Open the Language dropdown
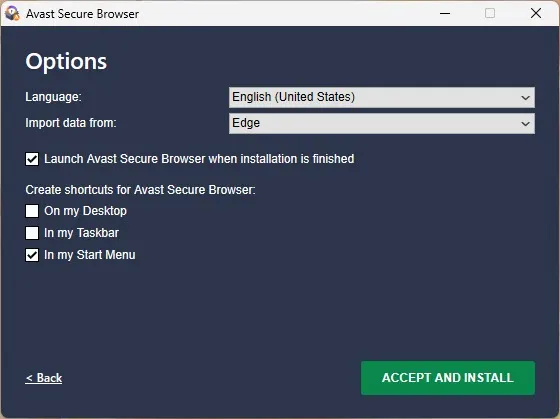 pyautogui.click(x=382, y=97)
